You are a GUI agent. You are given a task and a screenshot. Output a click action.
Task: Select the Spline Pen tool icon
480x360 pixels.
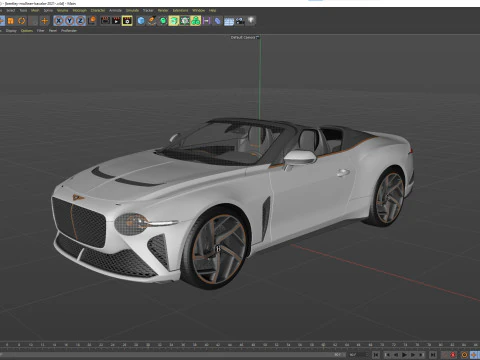[152, 21]
